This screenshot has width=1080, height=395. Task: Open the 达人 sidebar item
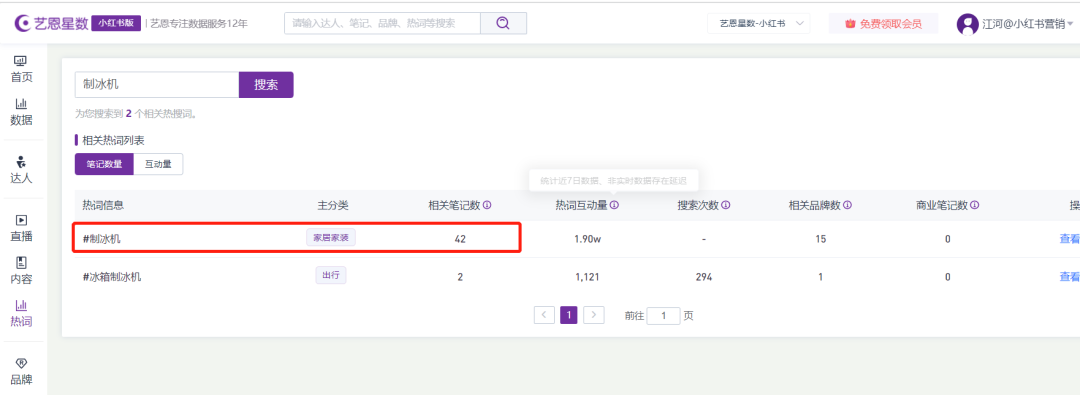click(x=21, y=170)
